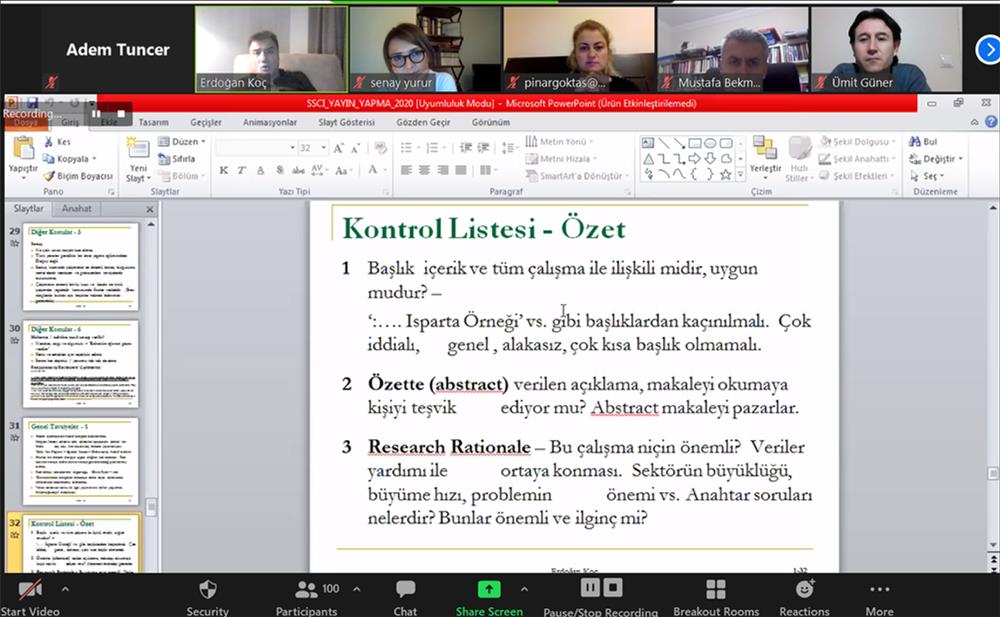Image resolution: width=1000 pixels, height=617 pixels.
Task: Click Kes (cut) in the Pano group
Action: 58,142
